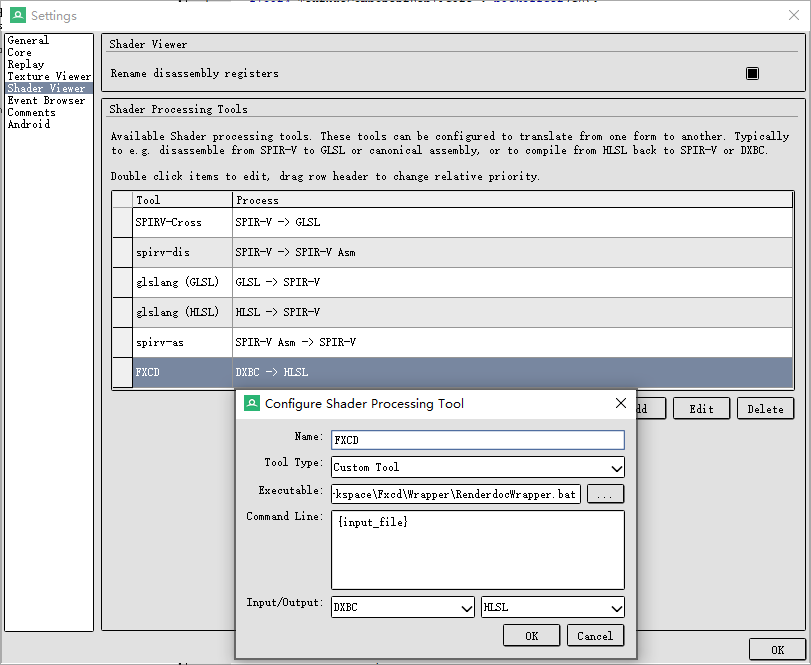
Task: Click the partly hidden Add button
Action: click(x=651, y=409)
